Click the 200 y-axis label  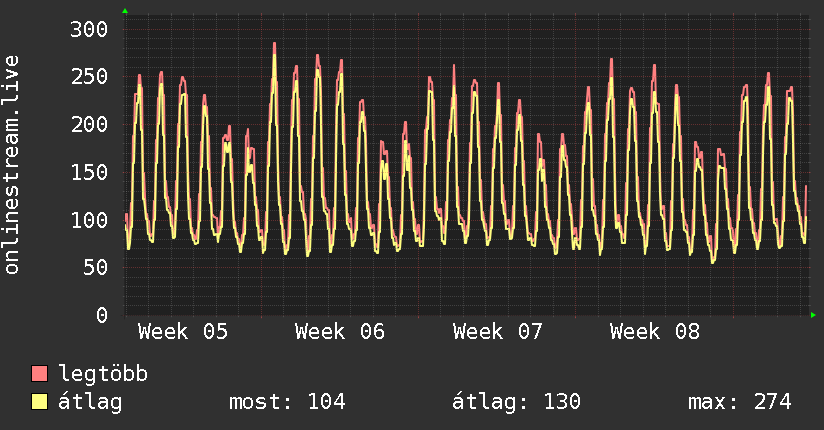[x=89, y=125]
